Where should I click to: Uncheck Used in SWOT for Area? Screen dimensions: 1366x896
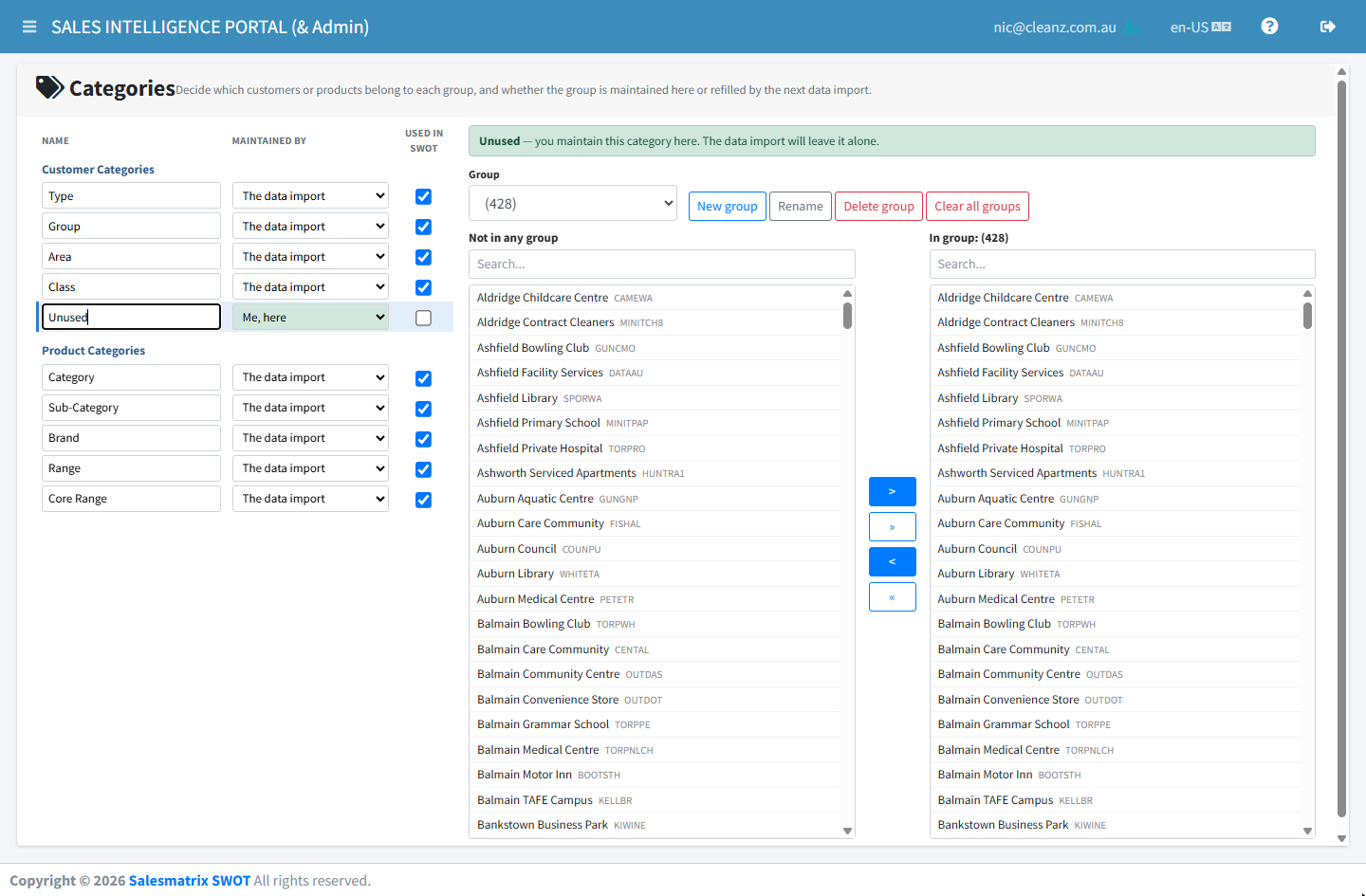[x=423, y=257]
